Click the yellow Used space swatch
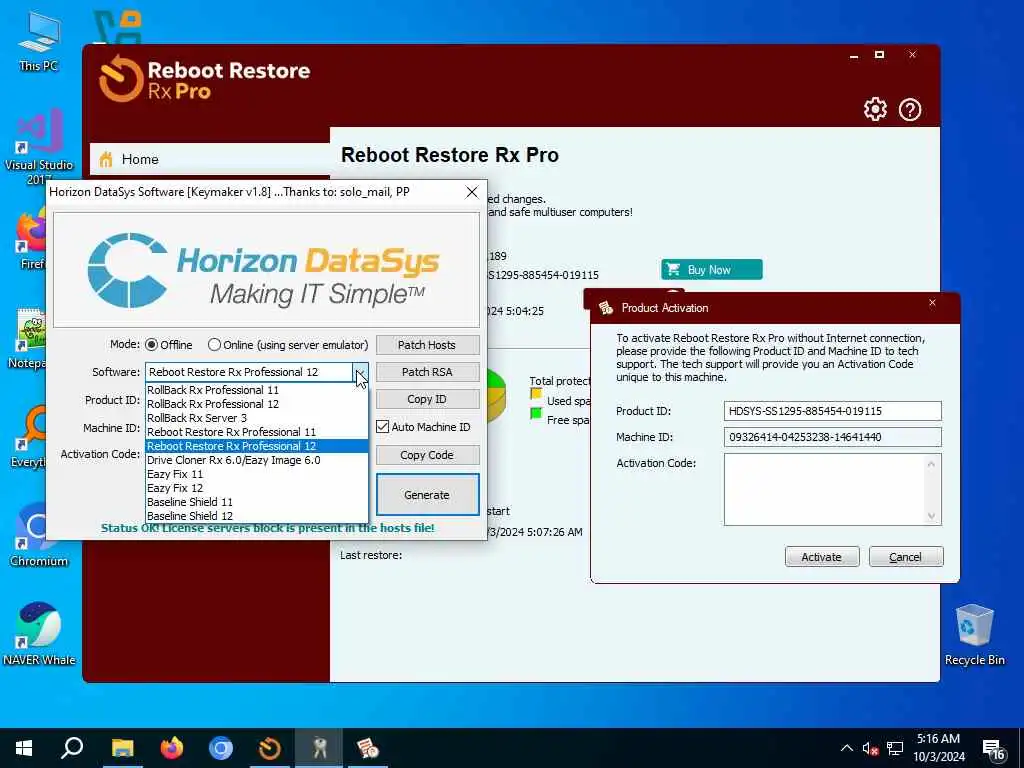1024x768 pixels. (x=536, y=394)
